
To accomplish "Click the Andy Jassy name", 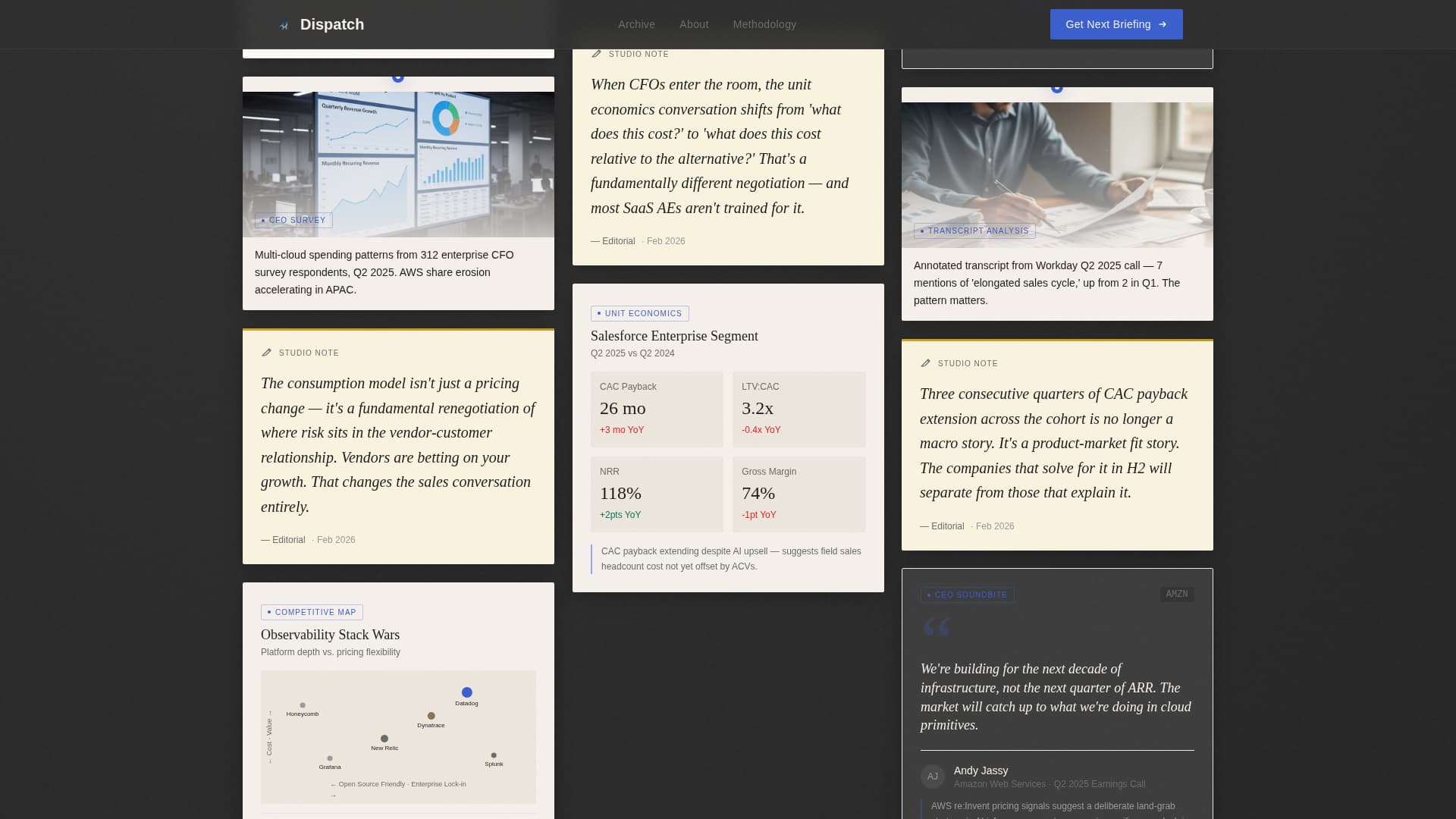I will coord(981,770).
